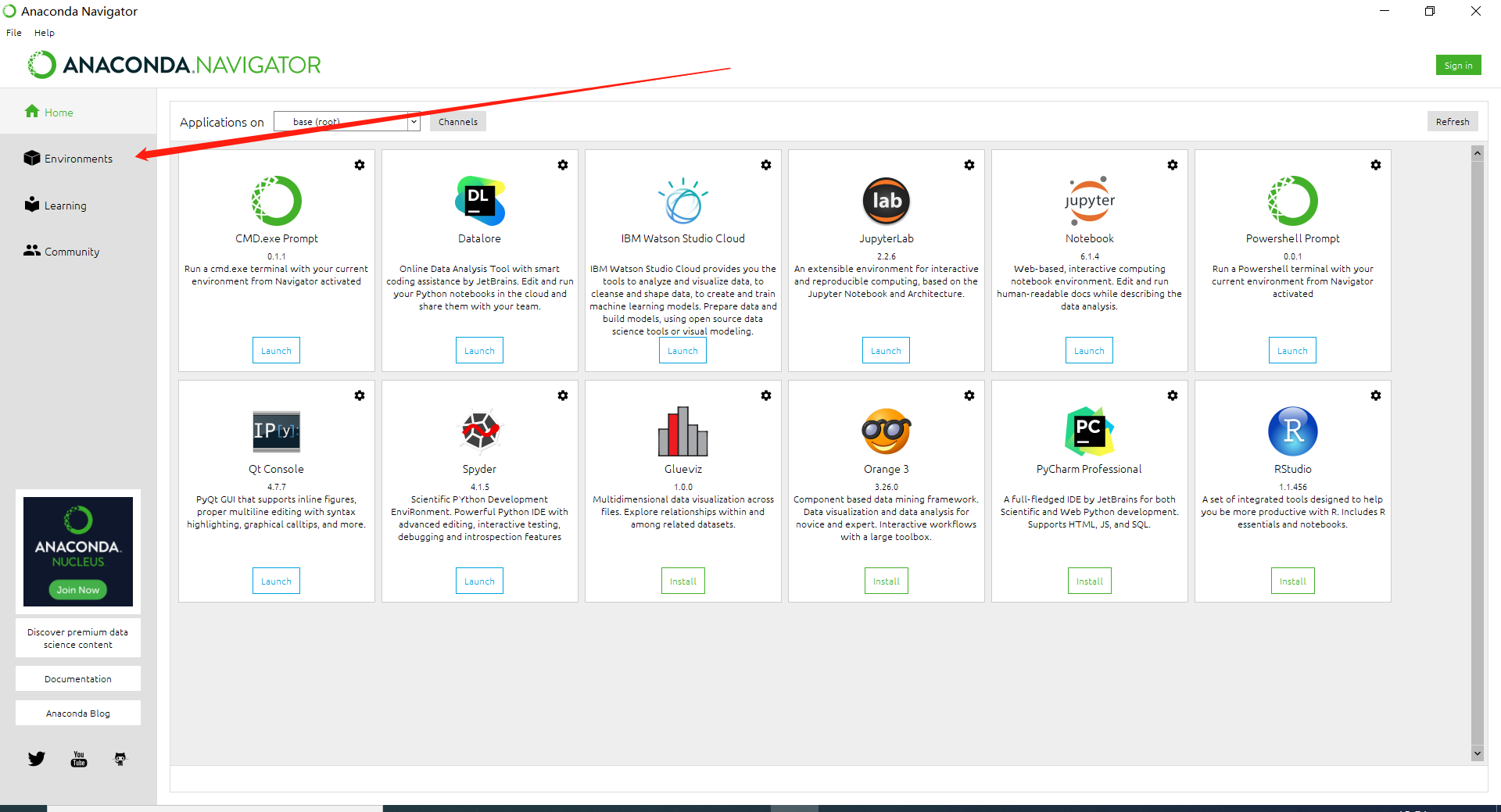Screen dimensions: 1501x812
Task: Open the Spyder gear options
Action: (563, 395)
